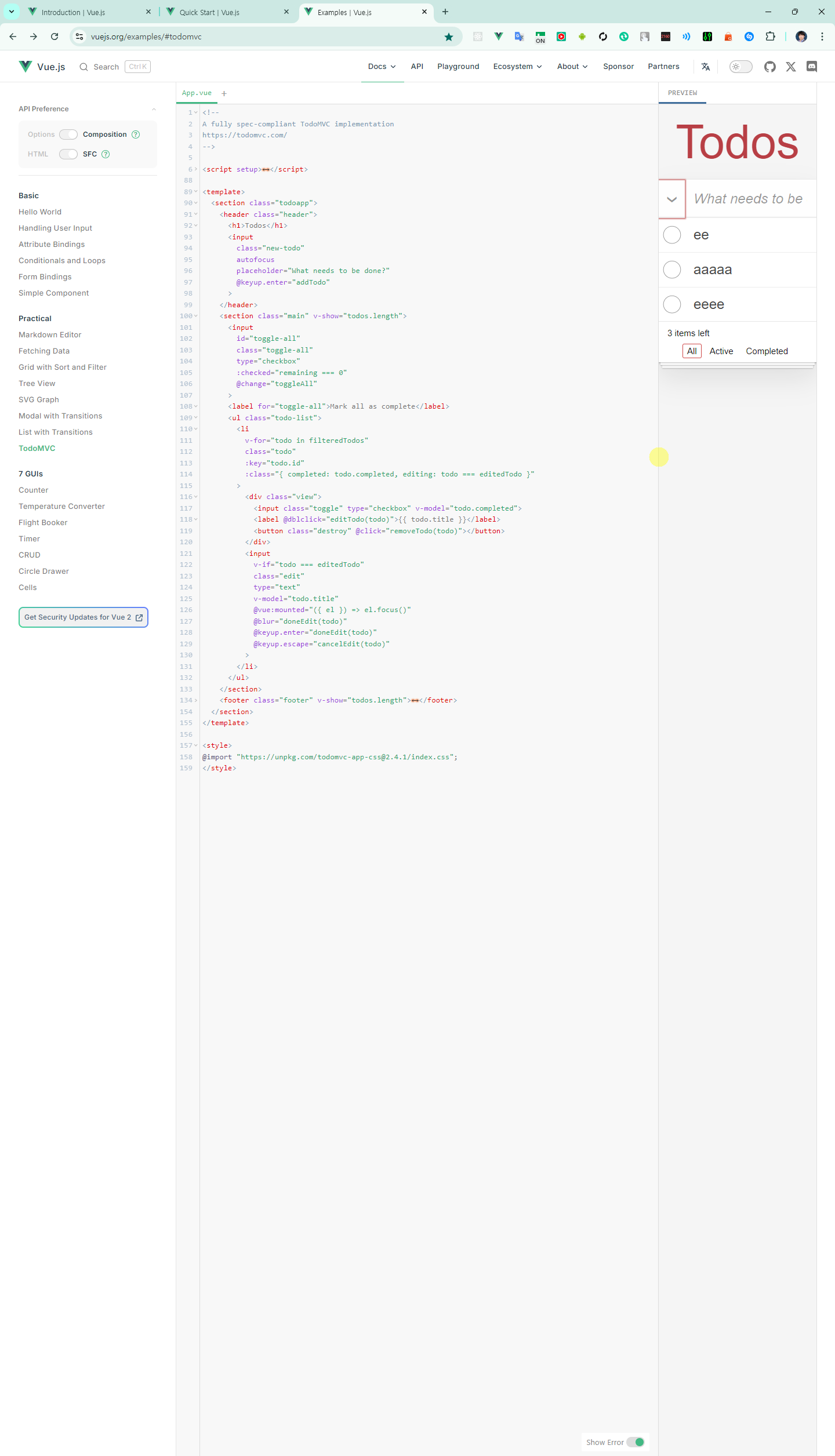835x1456 pixels.
Task: Select the App.vue file tab
Action: [x=197, y=93]
